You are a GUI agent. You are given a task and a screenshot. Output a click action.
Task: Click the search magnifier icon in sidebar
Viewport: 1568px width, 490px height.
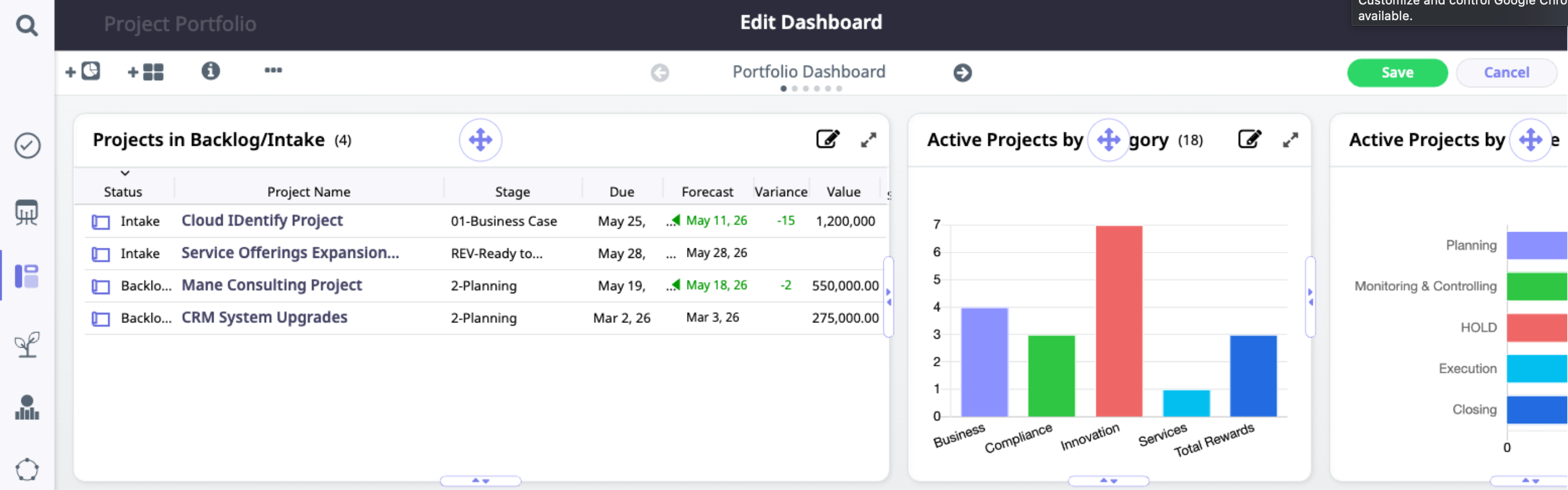(27, 26)
